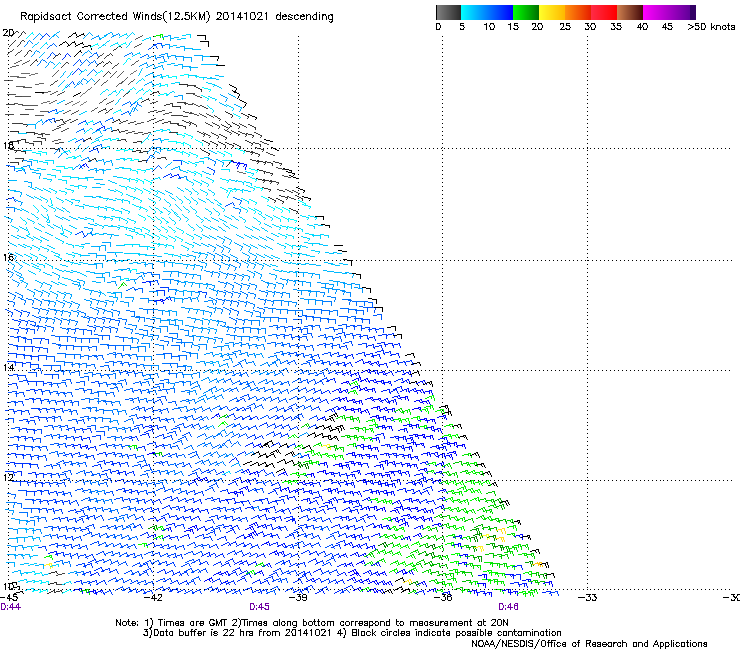740x650 pixels.
Task: Click the note 'Times are GMT'
Action: tap(193, 623)
